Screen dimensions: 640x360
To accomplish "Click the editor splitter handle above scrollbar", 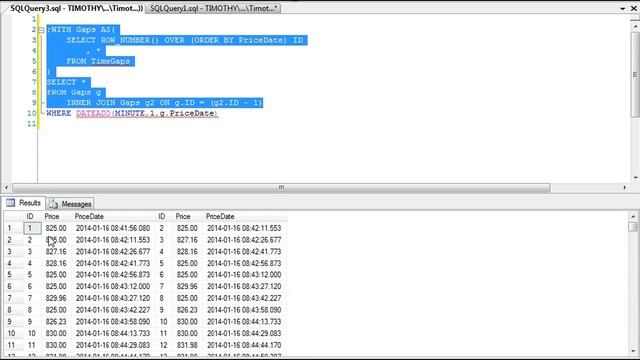I will 636,19.
